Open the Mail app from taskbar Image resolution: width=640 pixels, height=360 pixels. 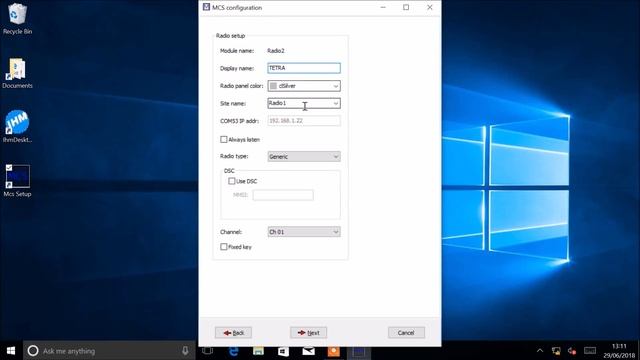[x=309, y=351]
